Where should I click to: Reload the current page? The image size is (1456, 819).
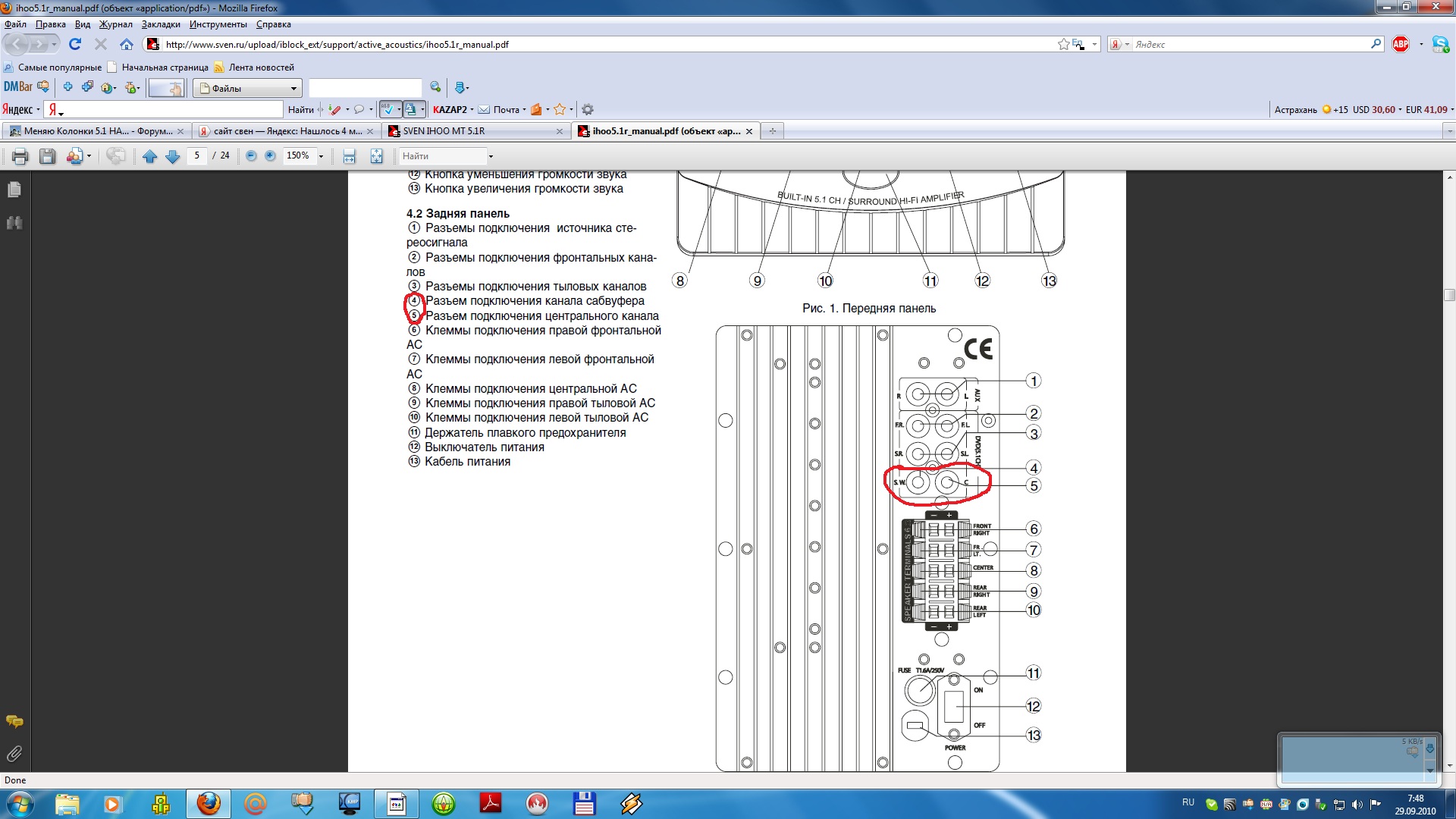[x=75, y=44]
